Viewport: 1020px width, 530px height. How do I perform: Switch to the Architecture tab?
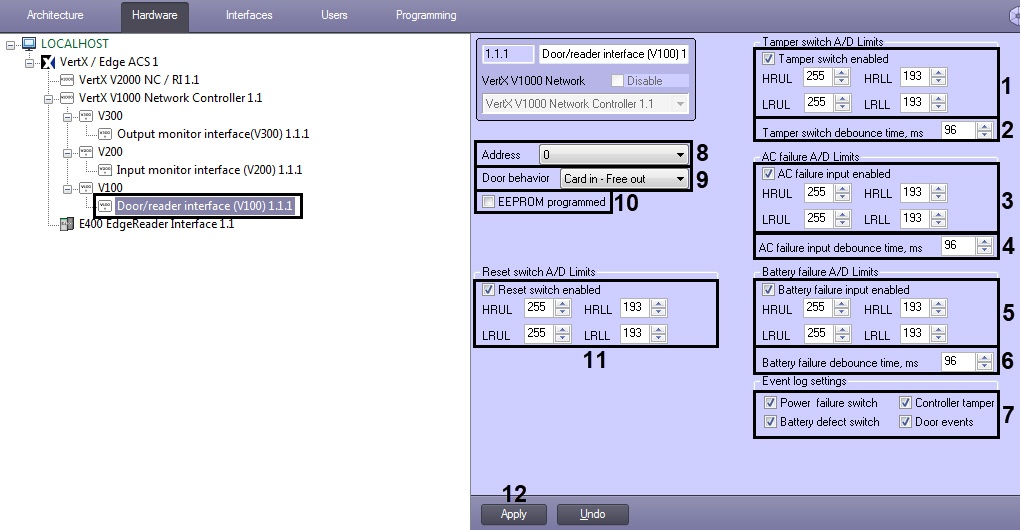point(55,15)
